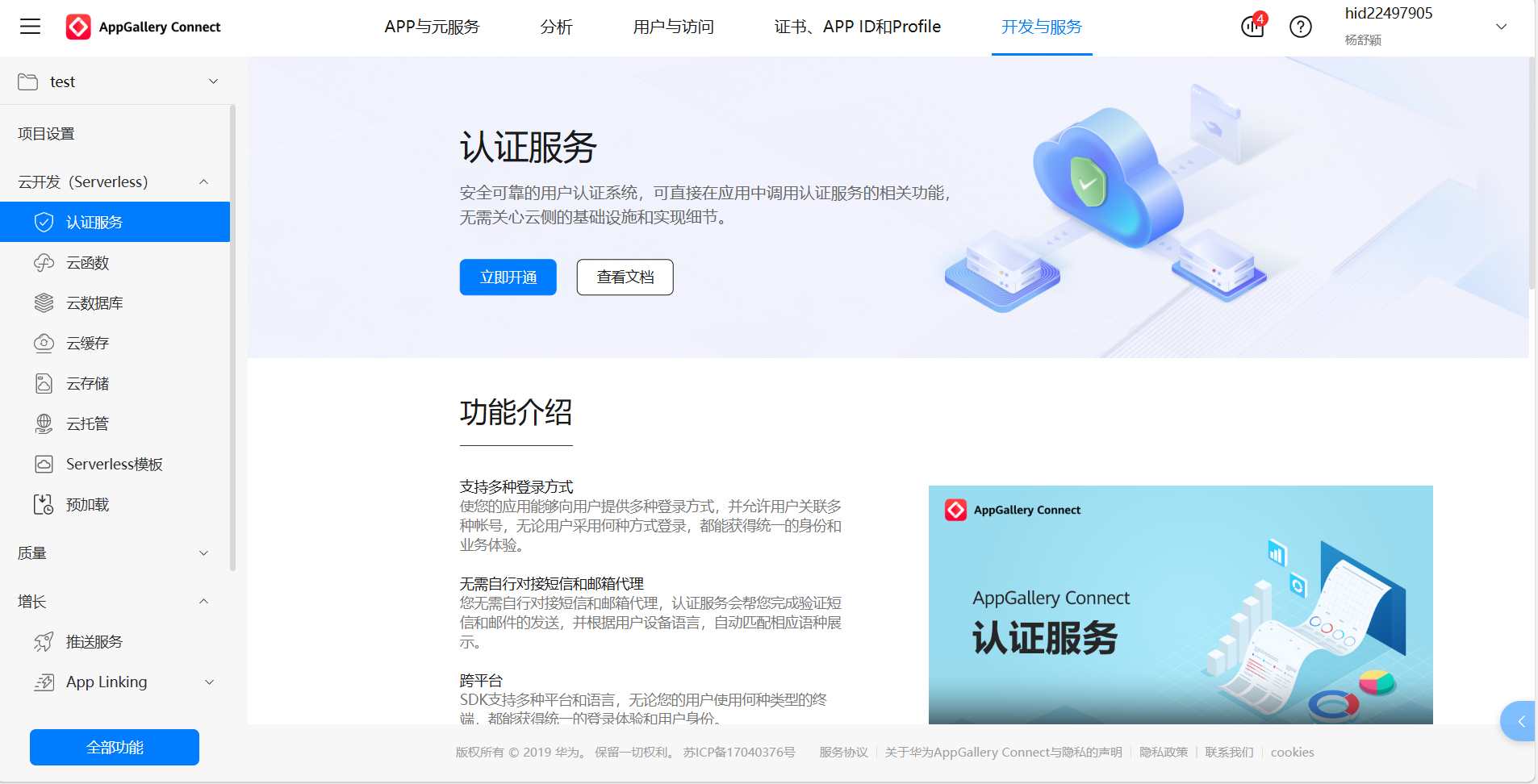Click the 推送服务 rocket icon
The width and height of the screenshot is (1538, 784).
coord(44,641)
